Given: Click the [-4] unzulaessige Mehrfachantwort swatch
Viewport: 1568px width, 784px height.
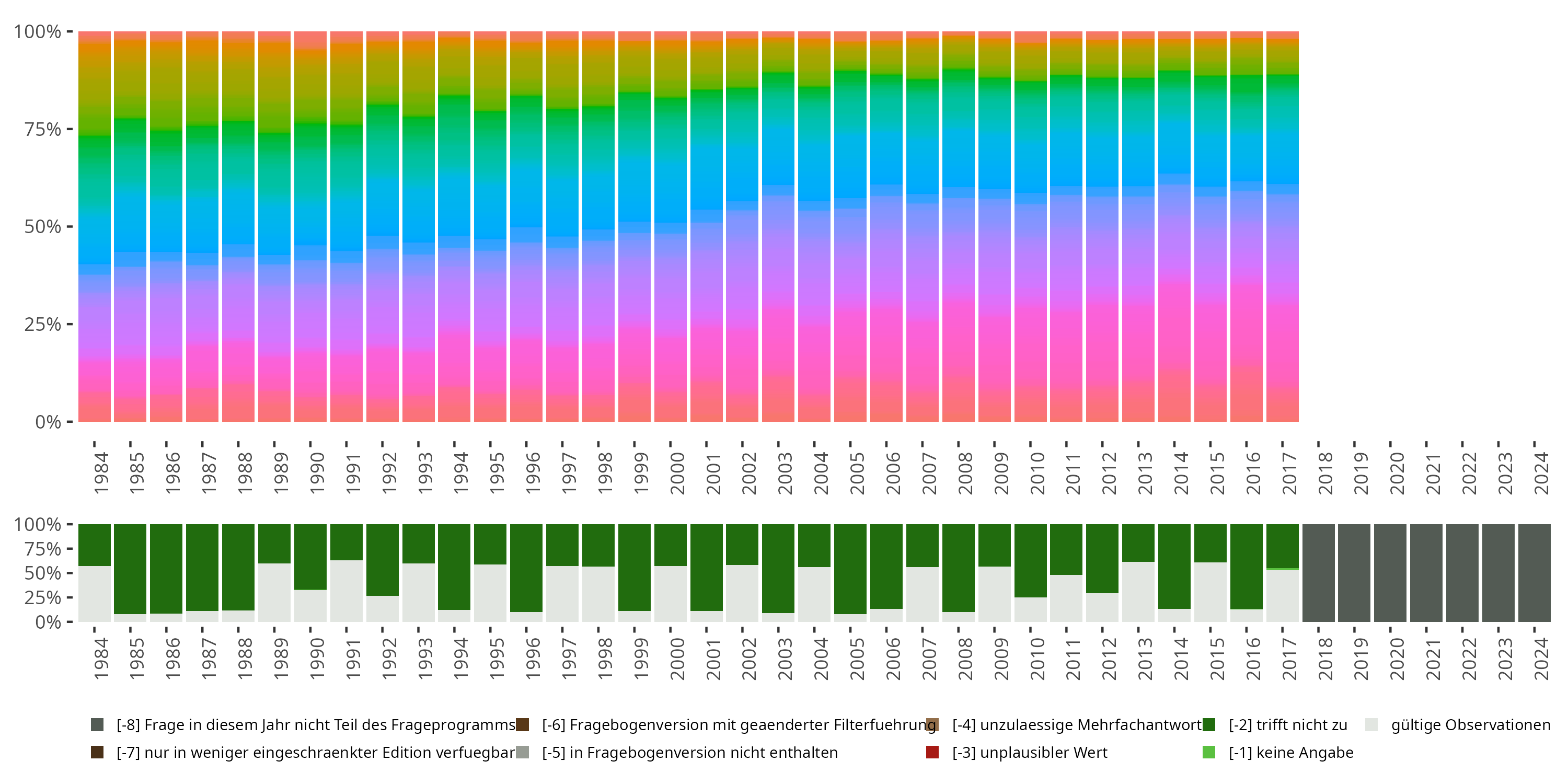Looking at the screenshot, I should pyautogui.click(x=932, y=724).
